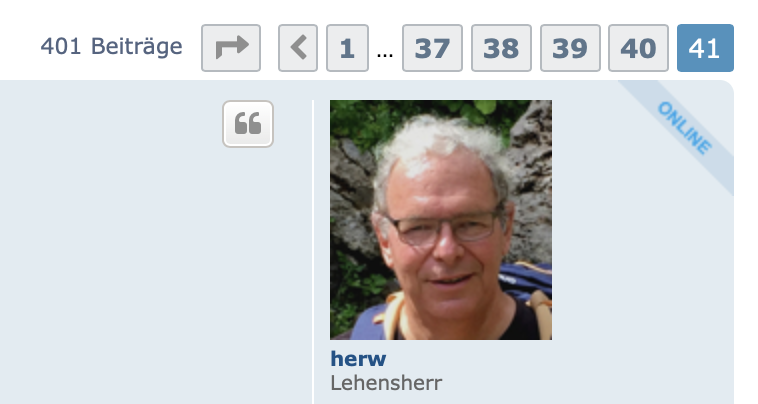Navigate to page 37
Viewport: 758px width, 404px height.
click(x=432, y=48)
